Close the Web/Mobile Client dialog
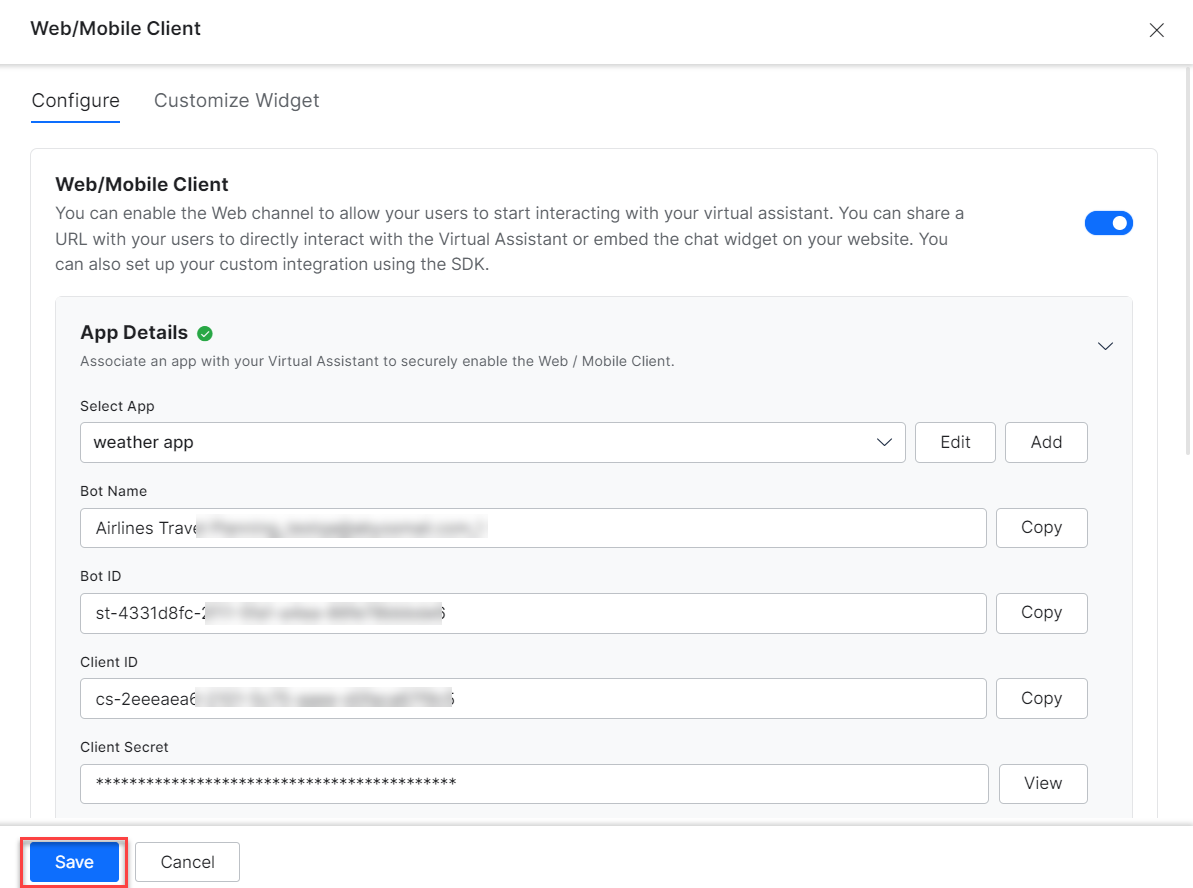The height and width of the screenshot is (888, 1193). [x=1156, y=30]
